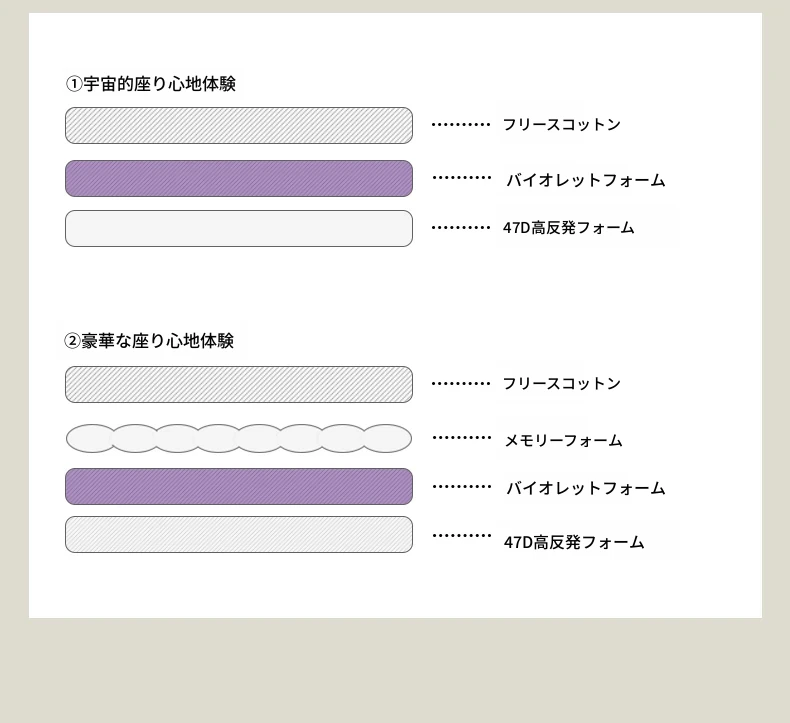Click the second section's hatched fleece cotton bar
790x723 pixels.
[239, 384]
